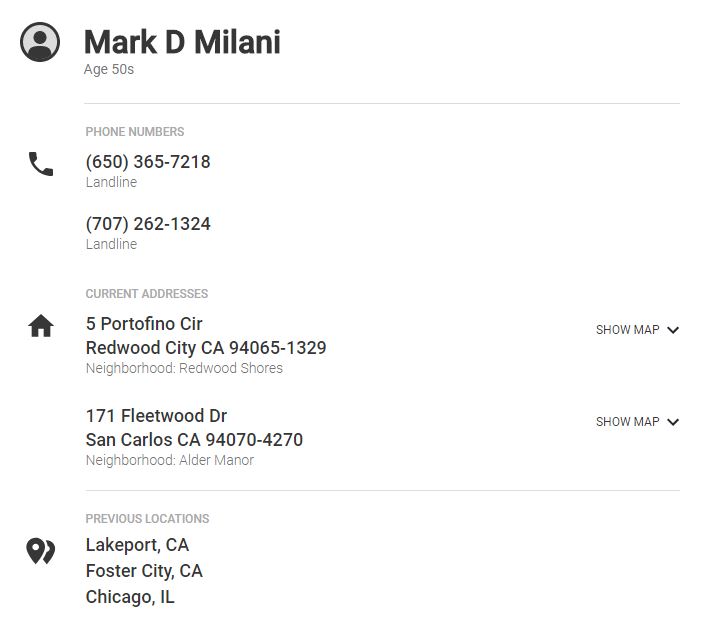
Task: Click phone number (707) 262-1324
Action: (148, 224)
